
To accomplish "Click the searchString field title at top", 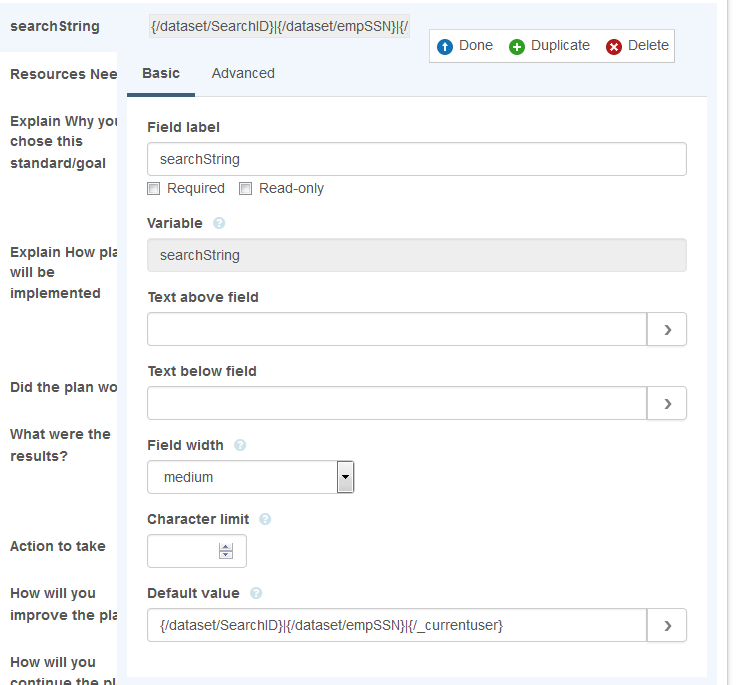I will pos(55,26).
